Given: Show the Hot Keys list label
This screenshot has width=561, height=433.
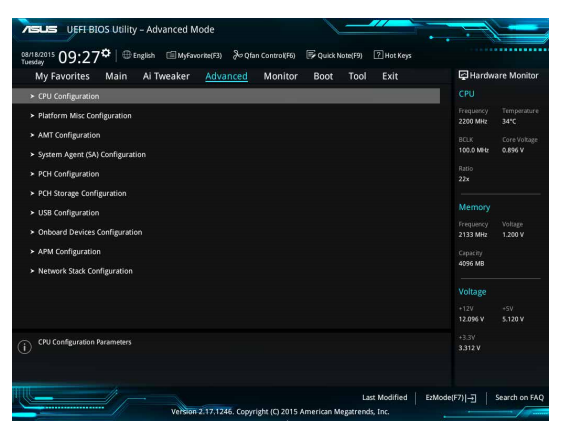Looking at the screenshot, I should tap(398, 55).
